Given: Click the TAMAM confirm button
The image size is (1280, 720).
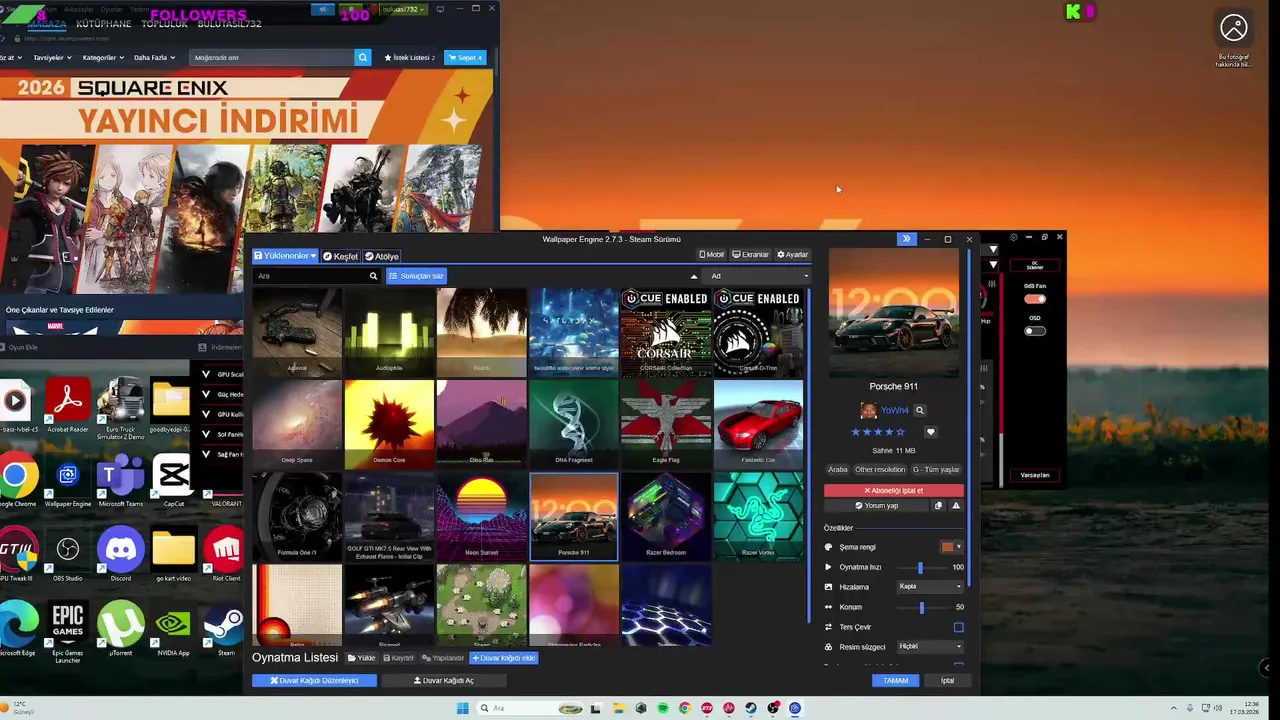Looking at the screenshot, I should tap(895, 680).
